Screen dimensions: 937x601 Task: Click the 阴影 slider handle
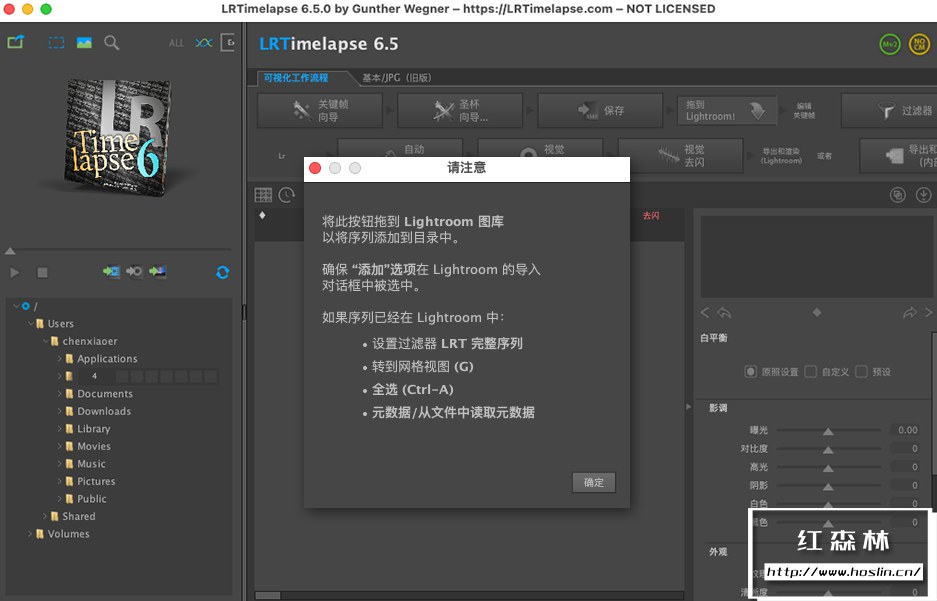[828, 486]
